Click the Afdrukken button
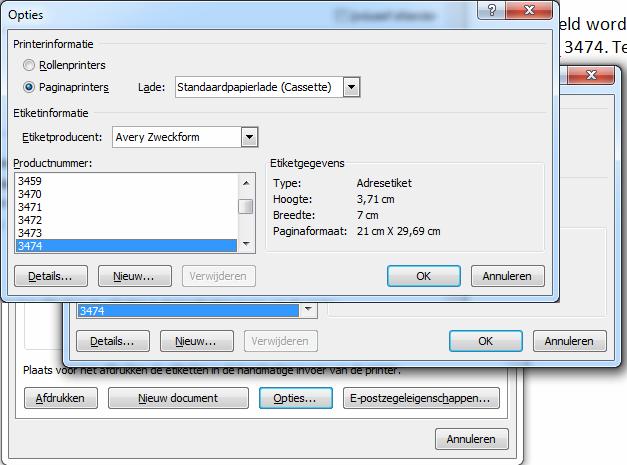627x465 pixels. pos(61,398)
